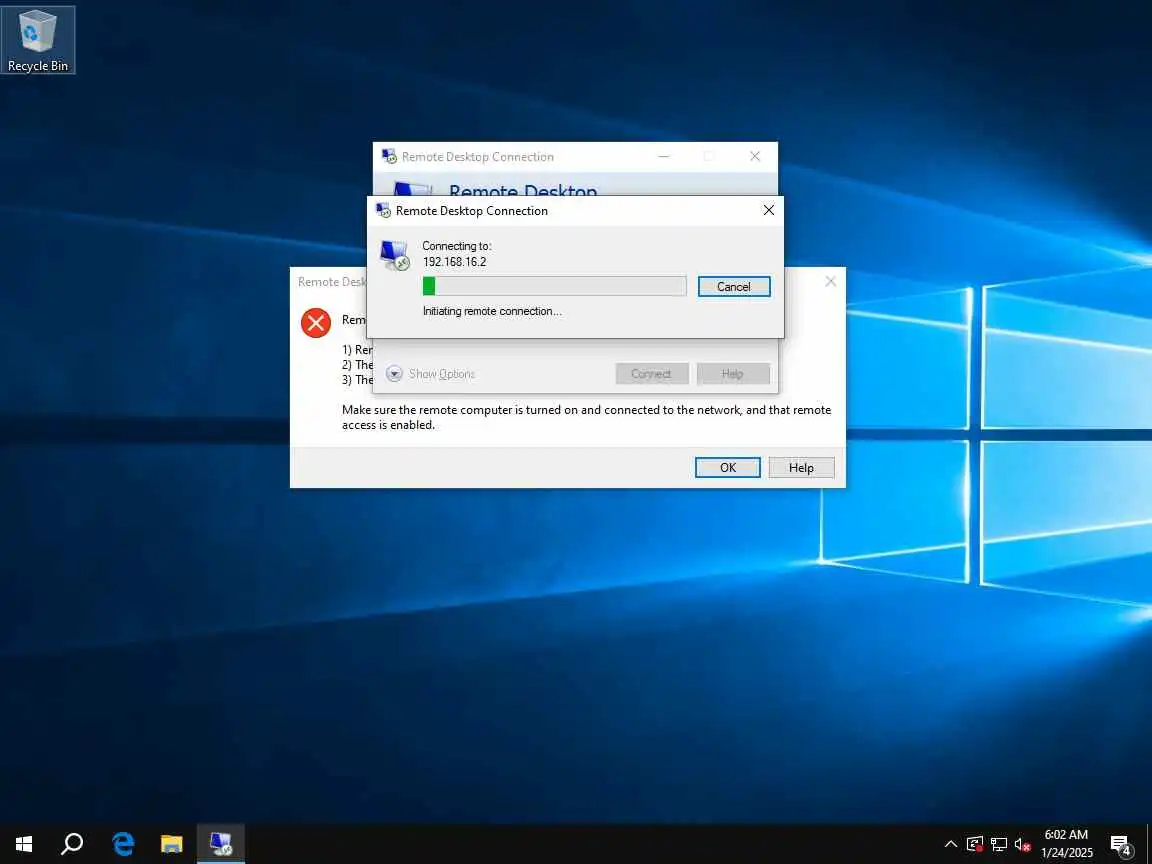
Task: Minimize the main Remote Desktop Connection window
Action: click(663, 156)
